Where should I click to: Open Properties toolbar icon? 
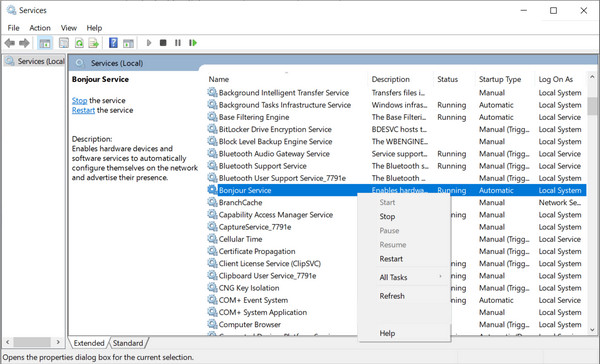pyautogui.click(x=64, y=43)
